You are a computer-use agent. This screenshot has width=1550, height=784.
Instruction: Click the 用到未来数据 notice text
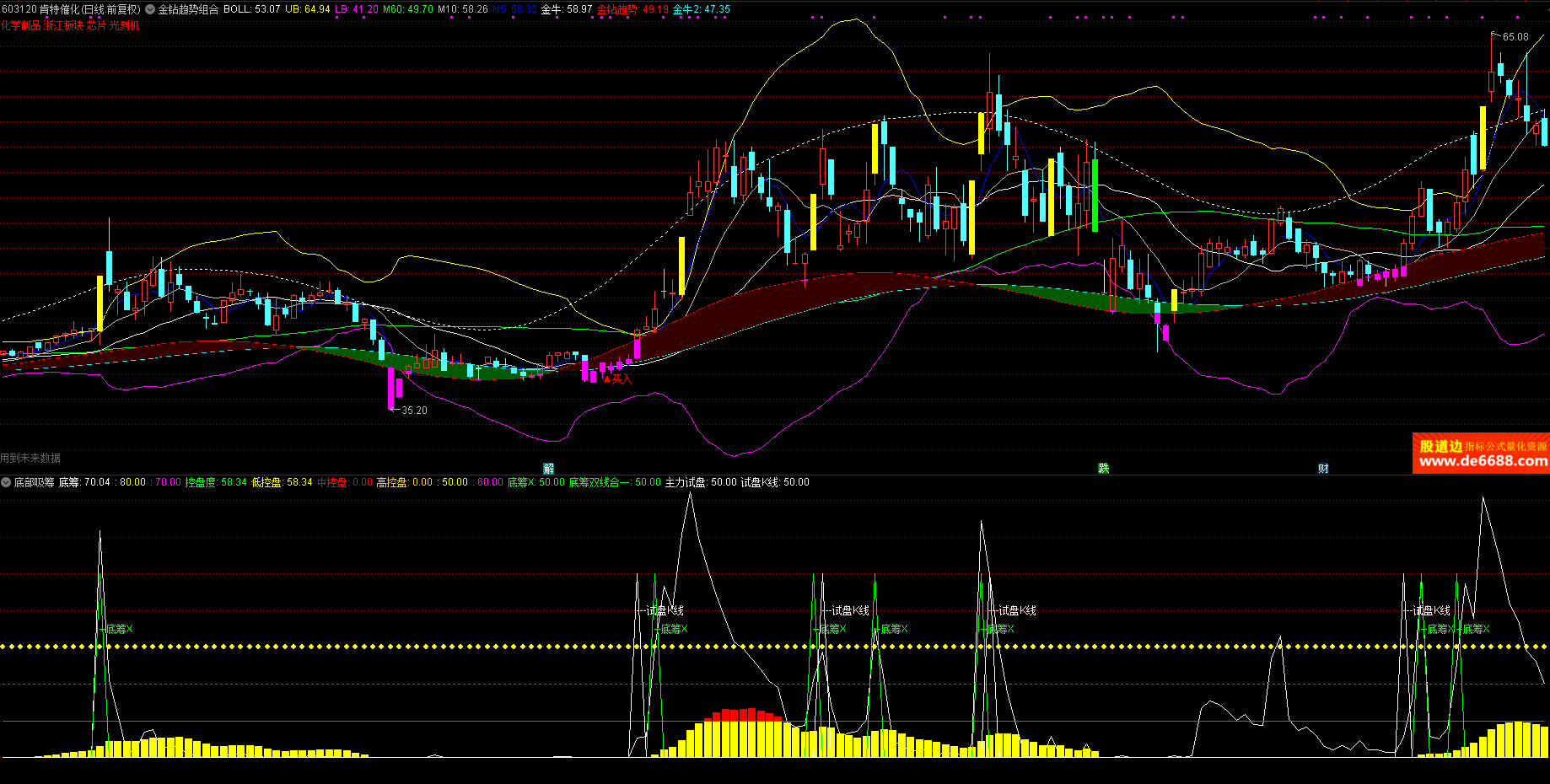point(30,458)
